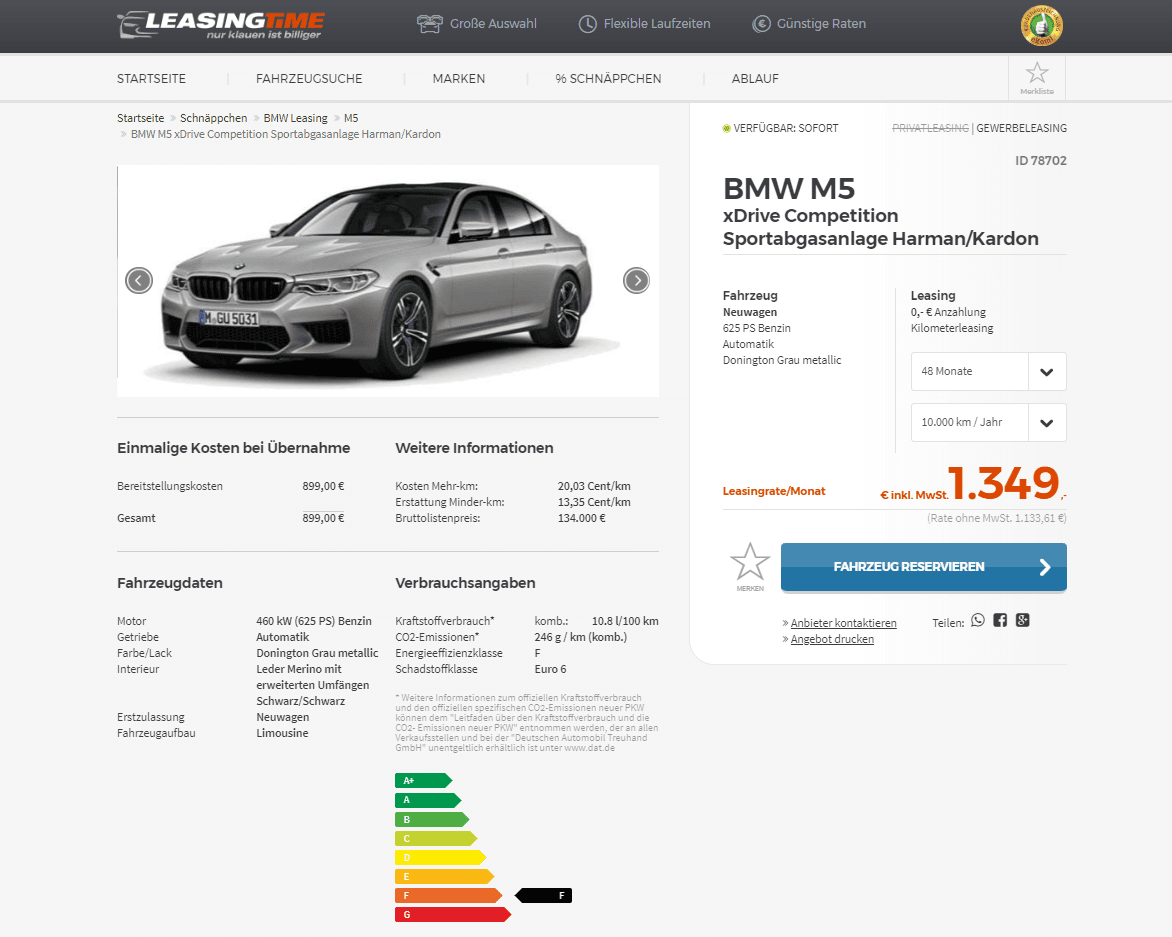Open the 48 Monate duration dropdown
The width and height of the screenshot is (1172, 937).
pyautogui.click(x=988, y=371)
